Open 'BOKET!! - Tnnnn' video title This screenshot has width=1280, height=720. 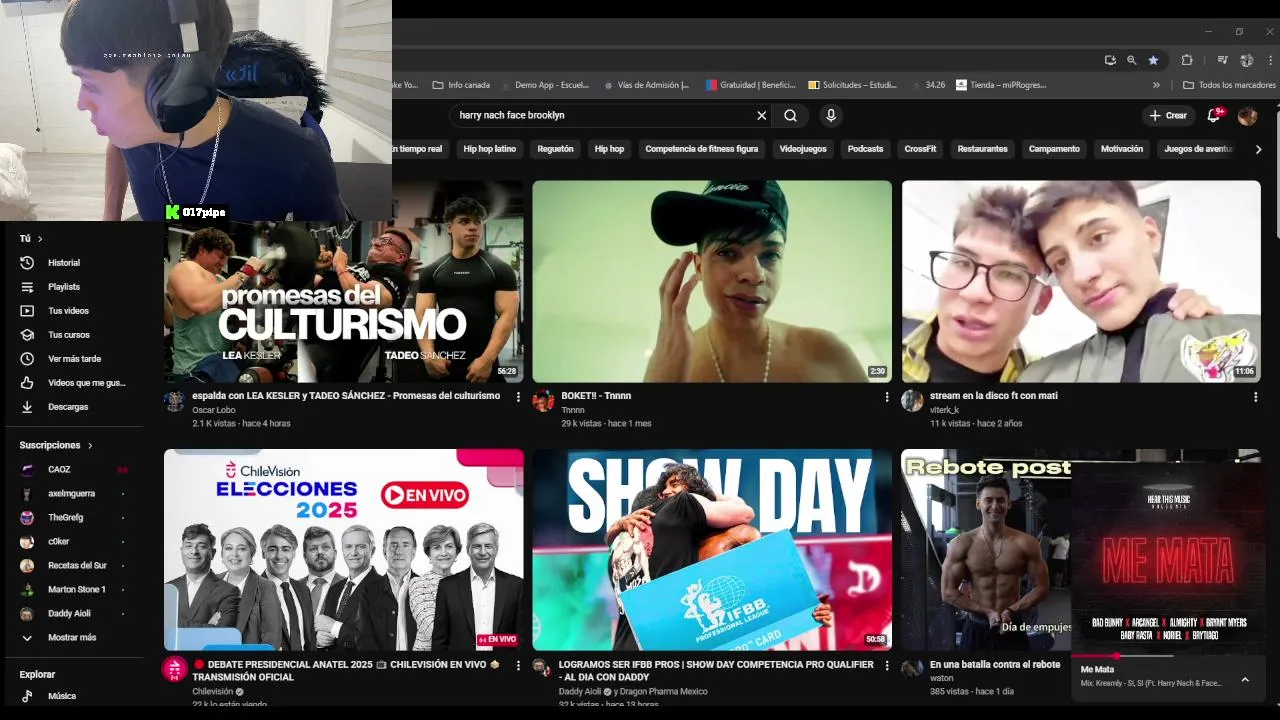point(596,396)
